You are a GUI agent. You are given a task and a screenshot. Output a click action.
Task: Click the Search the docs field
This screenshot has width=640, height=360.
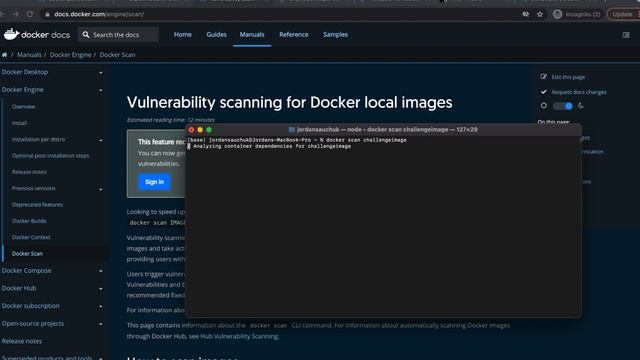[118, 35]
